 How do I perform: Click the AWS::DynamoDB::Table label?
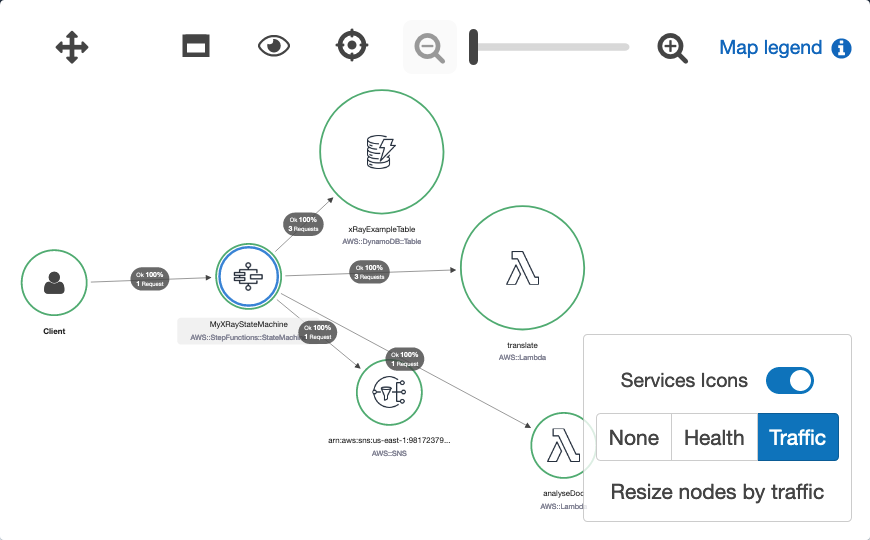click(x=382, y=241)
